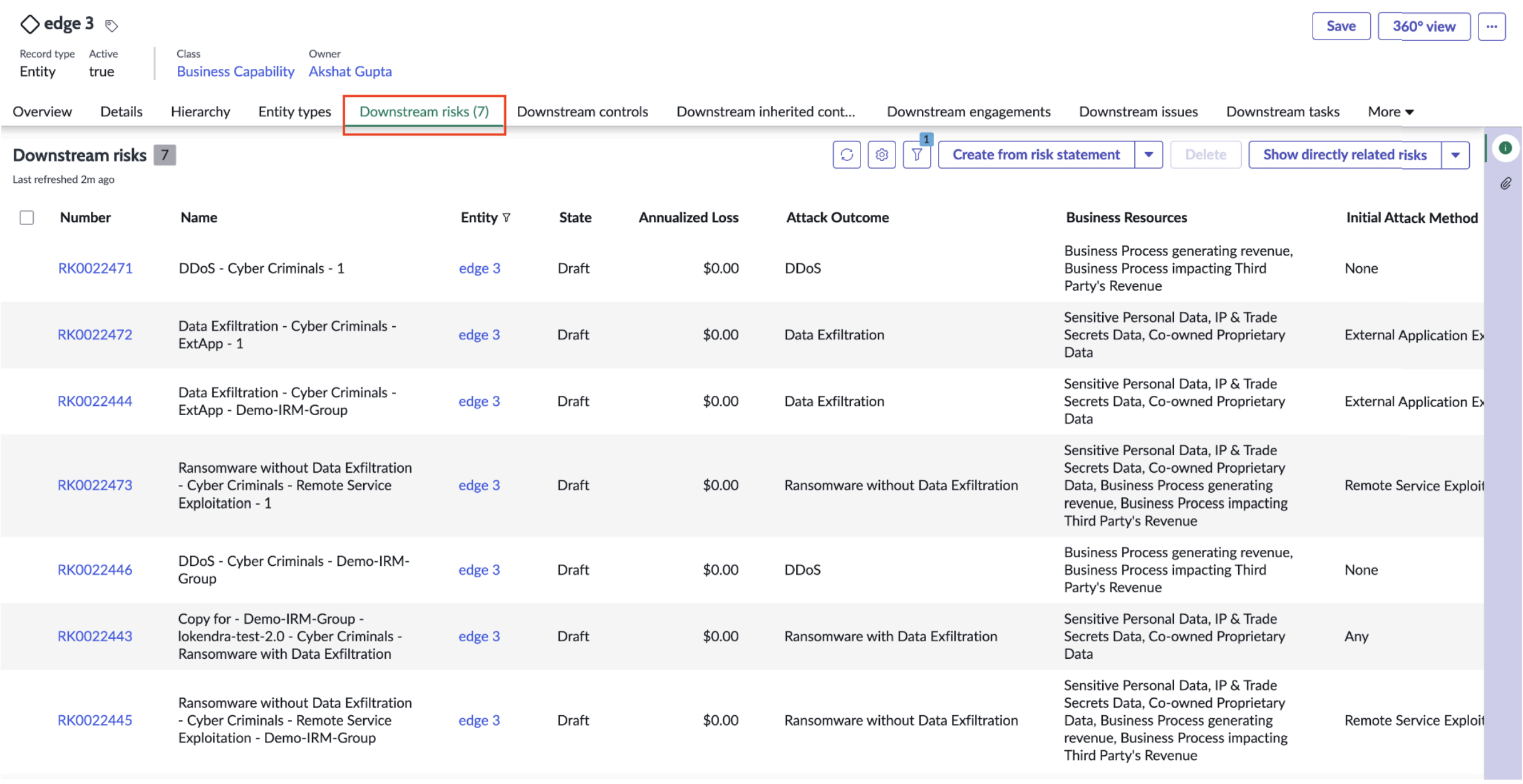Screen dimensions: 1523x784
Task: Click 'Last refreshed 2m ago' text
Action: point(63,180)
